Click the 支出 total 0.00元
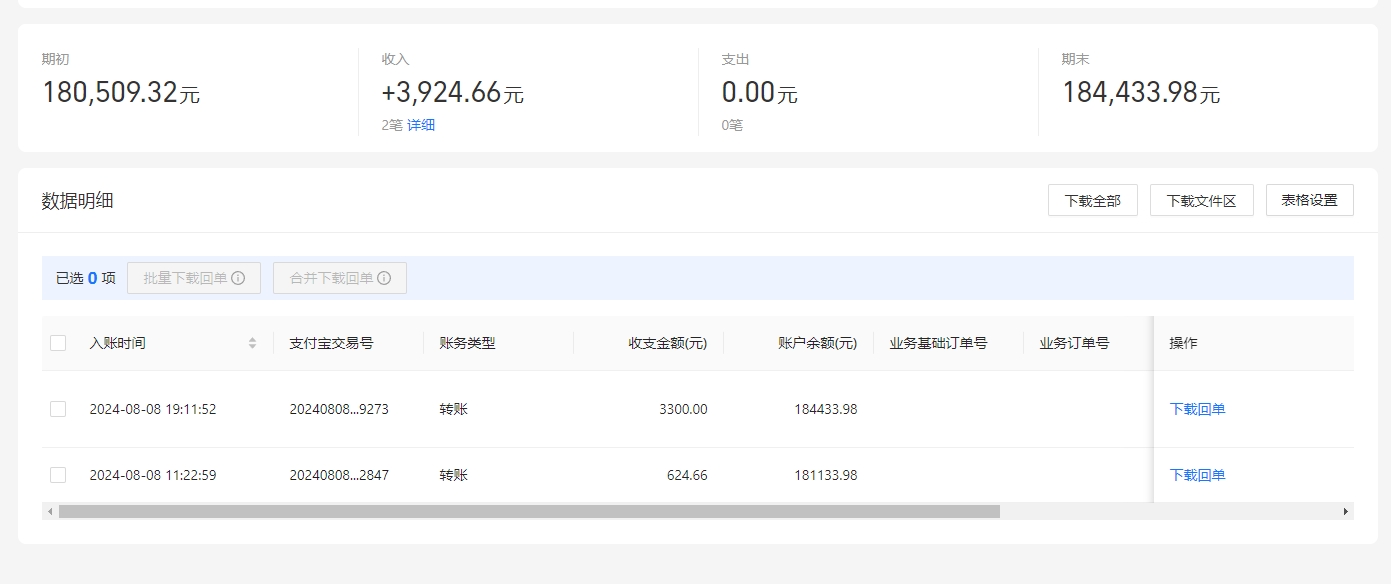The image size is (1391, 584). [760, 92]
